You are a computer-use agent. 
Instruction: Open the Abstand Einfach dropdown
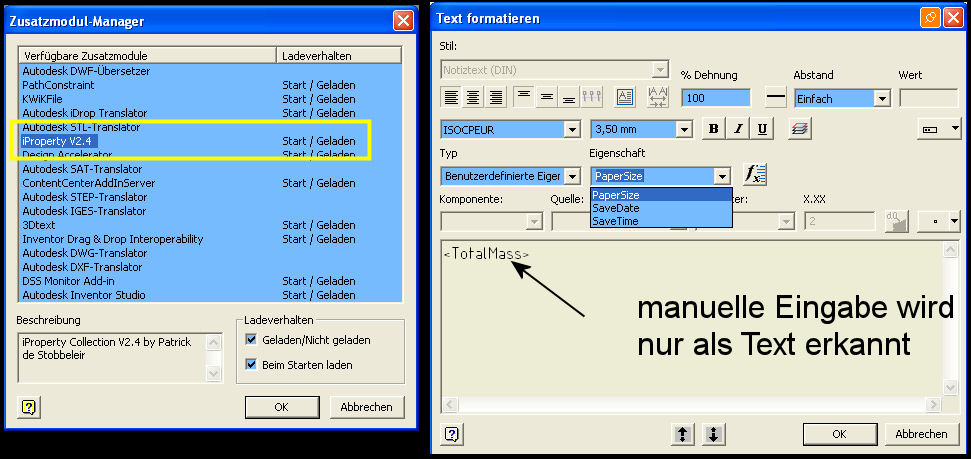(882, 98)
